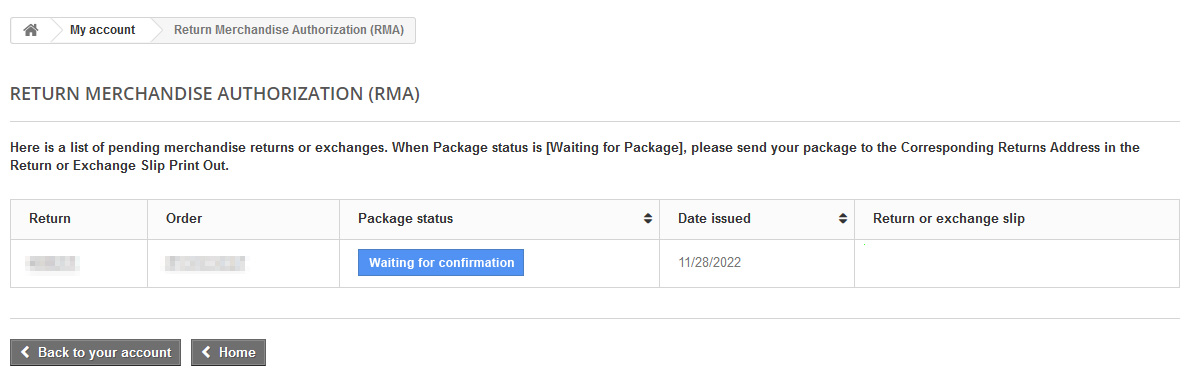Open the blurred order reference entry
Image resolution: width=1190 pixels, height=378 pixels.
[x=205, y=263]
